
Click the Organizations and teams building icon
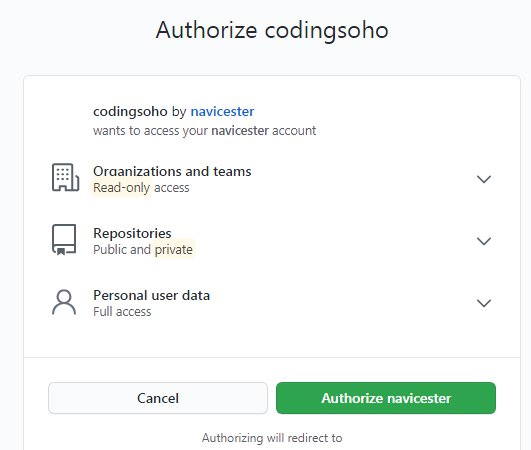click(x=65, y=177)
